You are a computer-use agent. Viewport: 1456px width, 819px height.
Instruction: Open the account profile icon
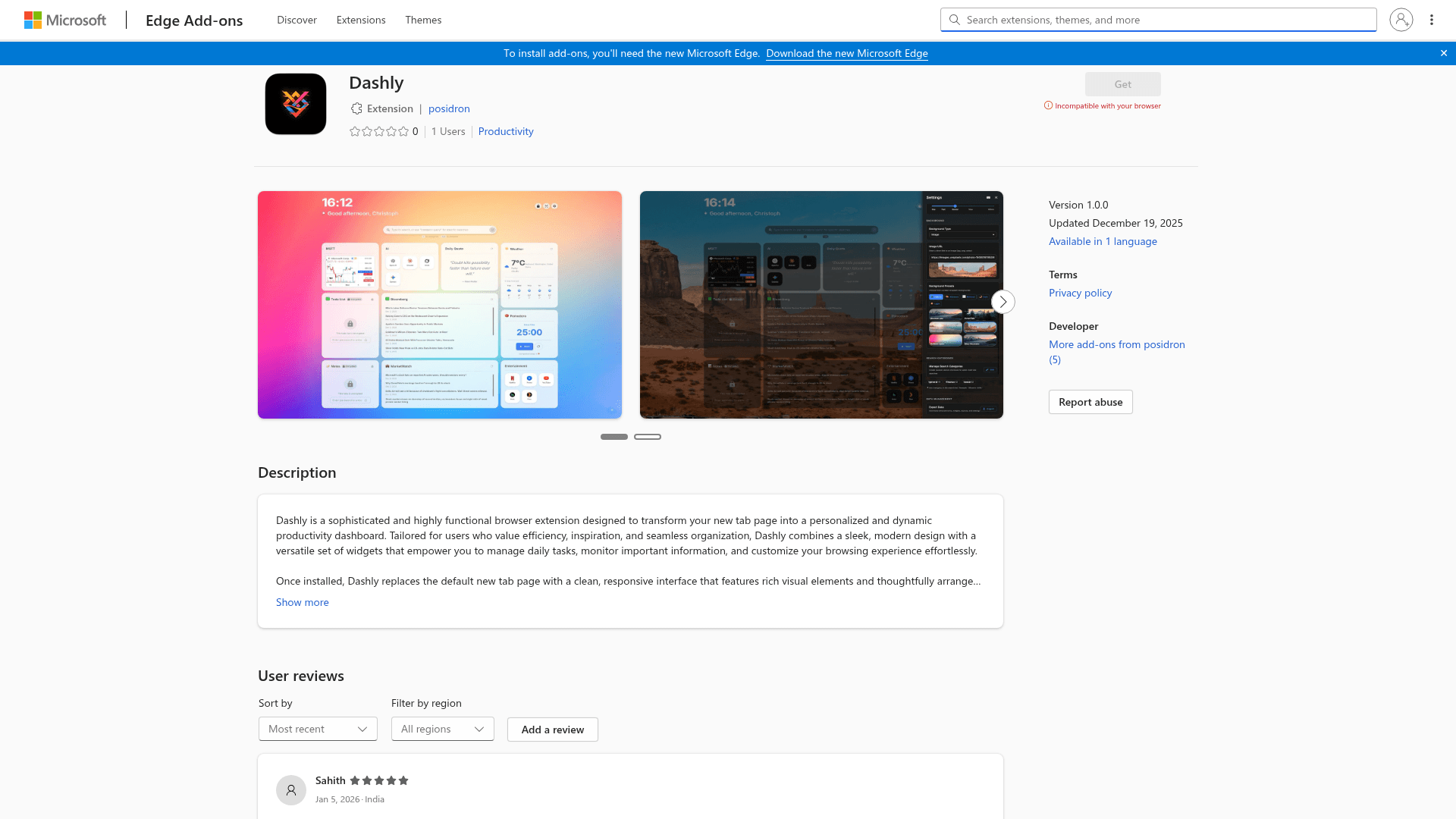click(1401, 20)
